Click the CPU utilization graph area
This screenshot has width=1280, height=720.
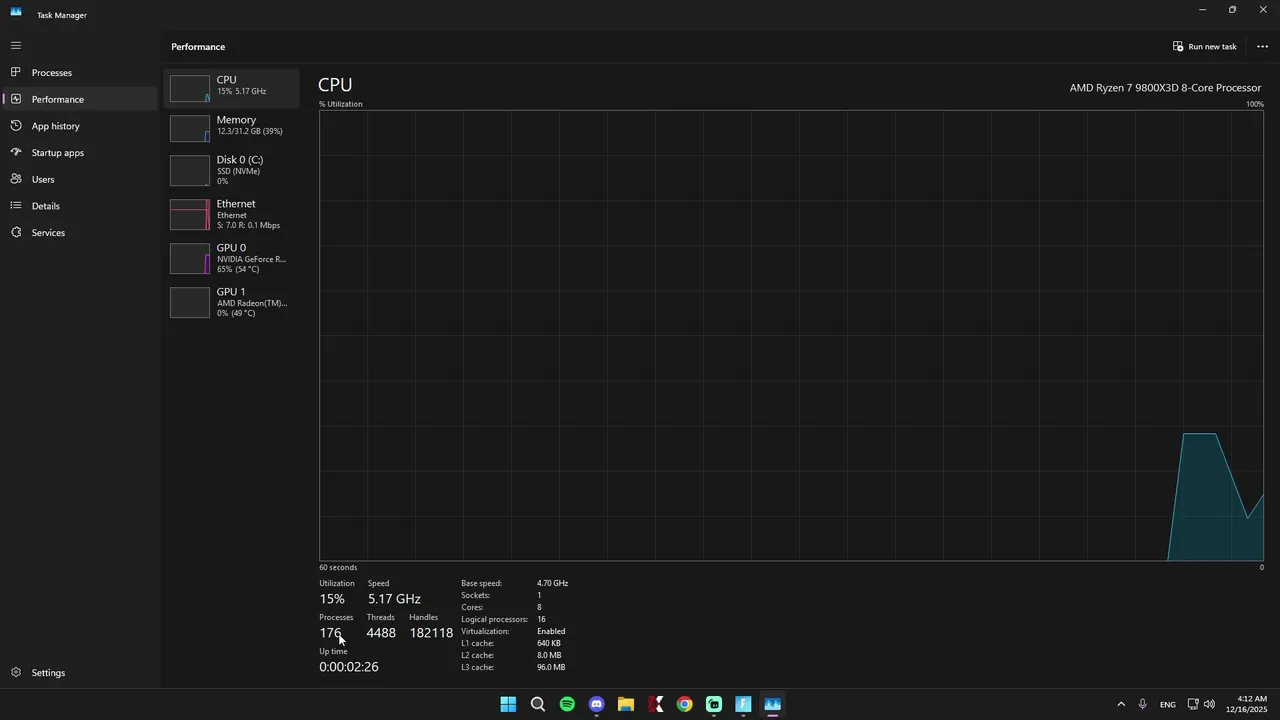pyautogui.click(x=791, y=335)
